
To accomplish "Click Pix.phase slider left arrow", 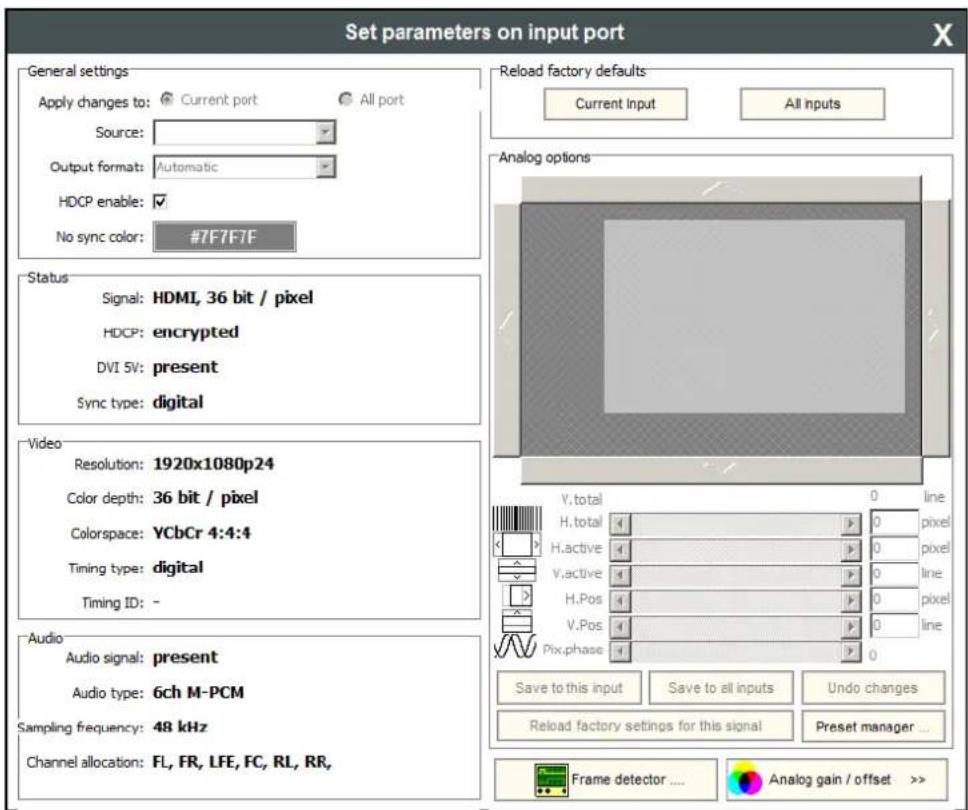I will [x=620, y=651].
